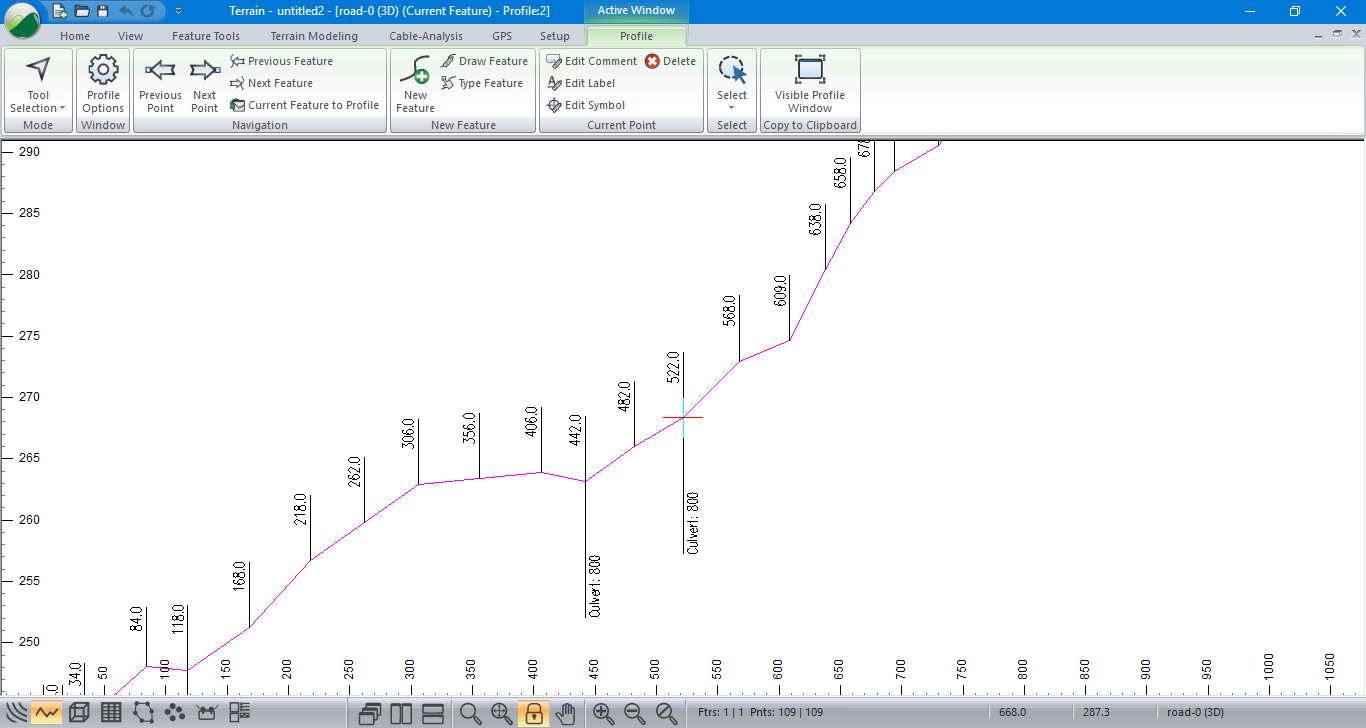The height and width of the screenshot is (728, 1366).
Task: Toggle the padlock lock button
Action: (x=534, y=714)
